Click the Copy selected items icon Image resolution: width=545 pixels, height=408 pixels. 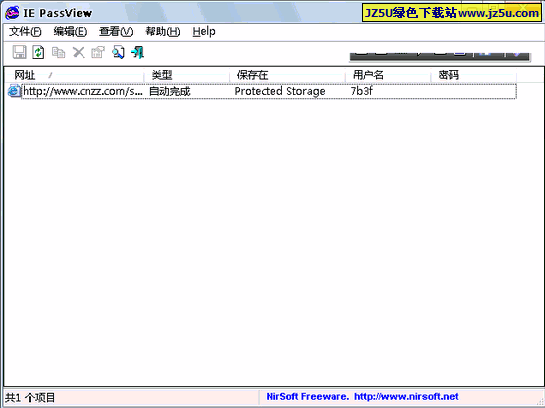point(58,52)
